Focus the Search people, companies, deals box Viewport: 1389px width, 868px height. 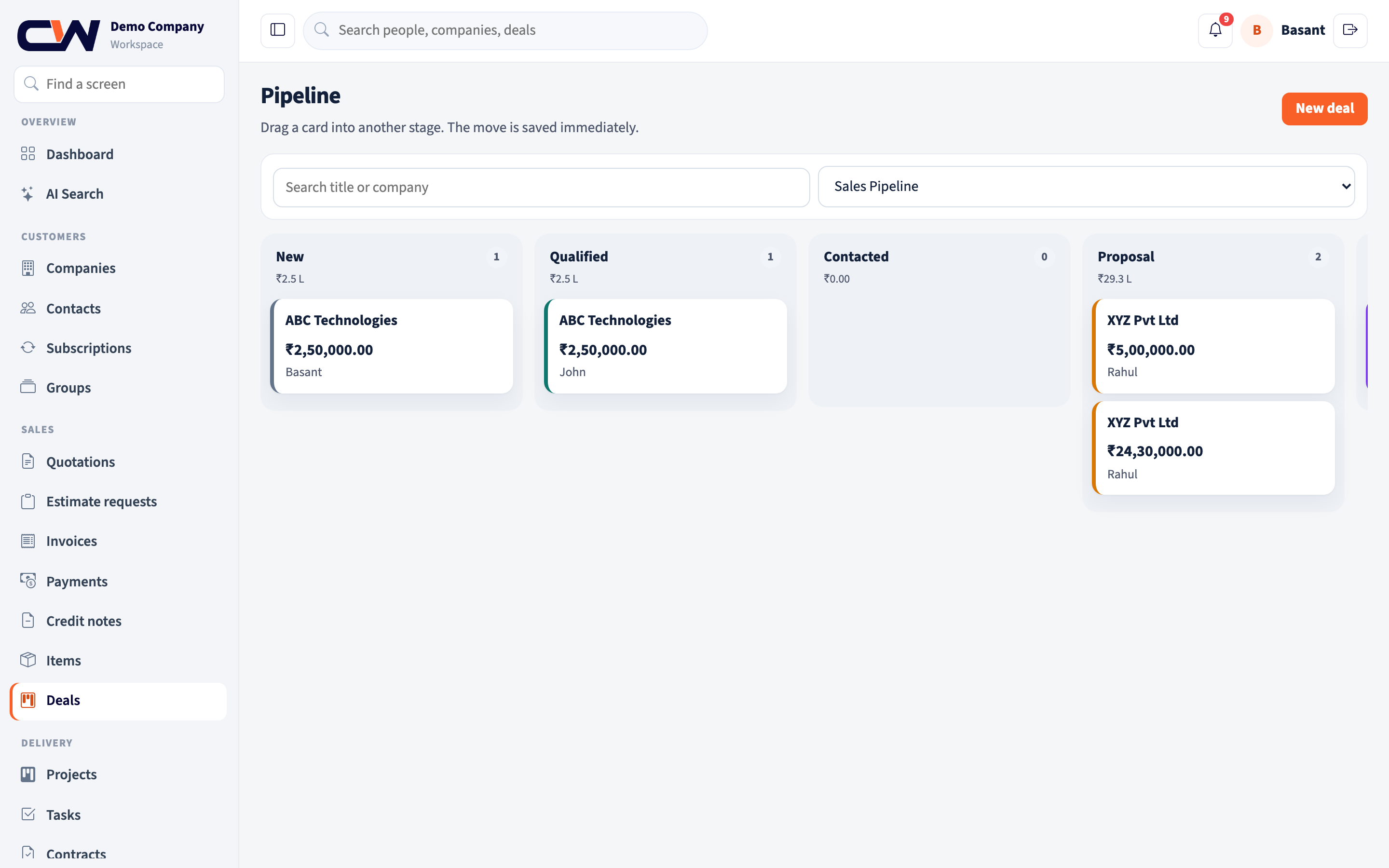click(x=505, y=30)
